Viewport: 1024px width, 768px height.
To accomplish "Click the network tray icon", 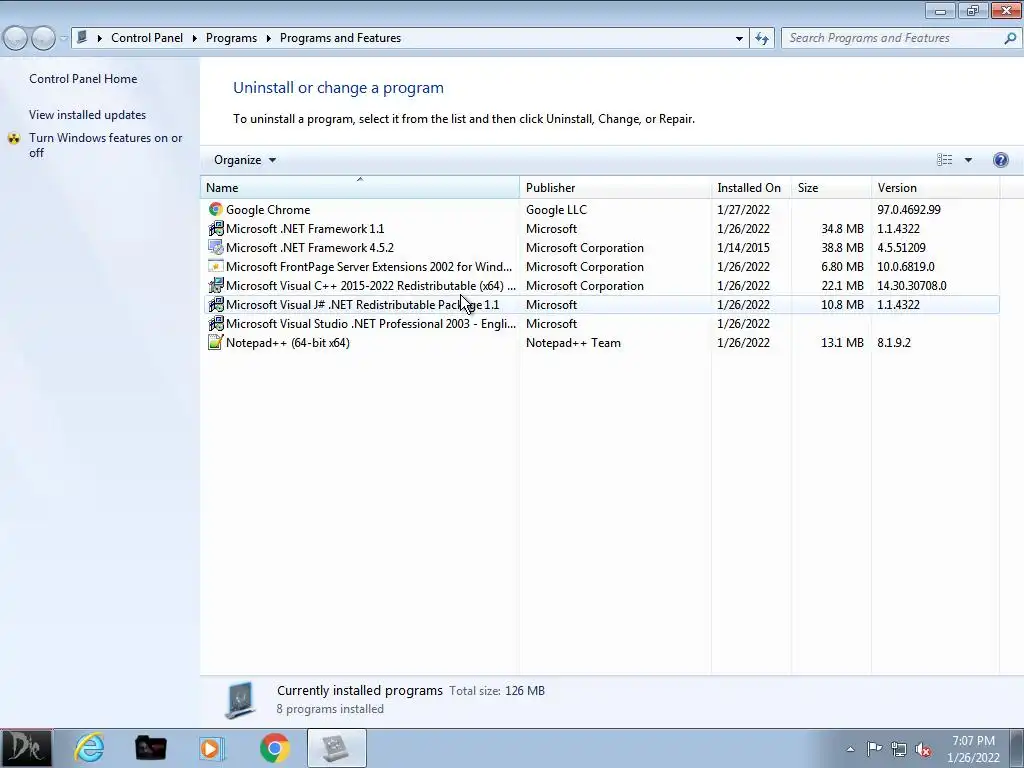I will pos(899,750).
